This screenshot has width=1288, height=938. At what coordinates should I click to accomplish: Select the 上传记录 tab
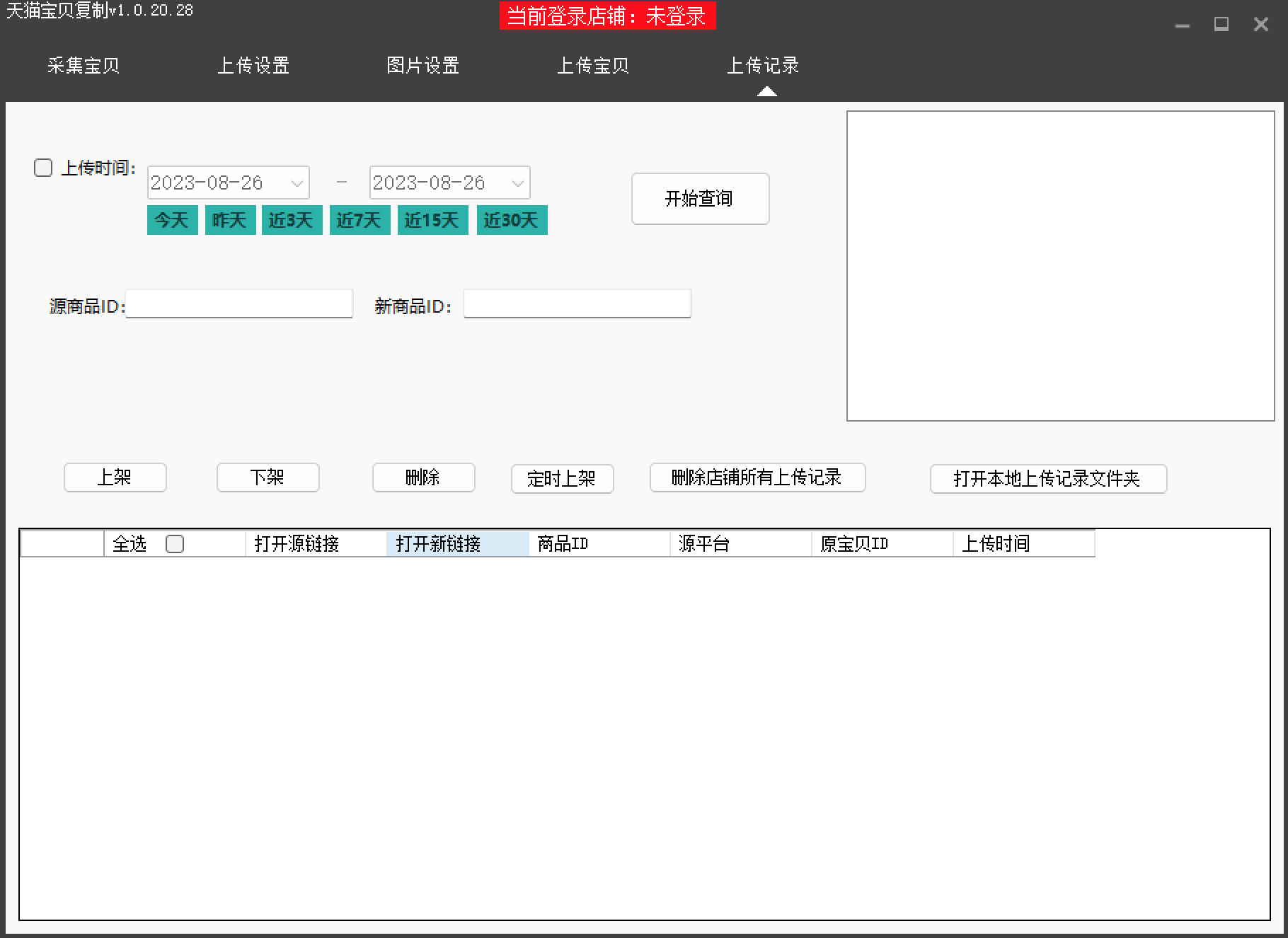(763, 66)
